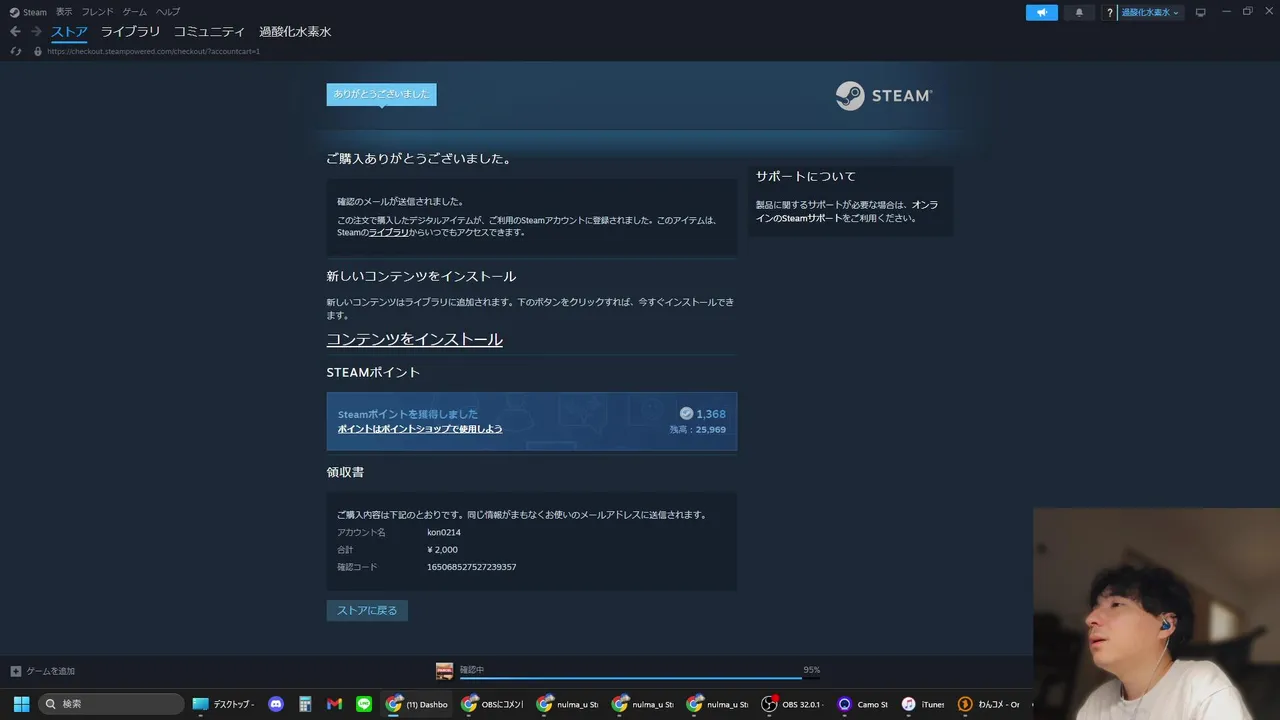Open the OBSにコメント Chrome taskbar window

click(x=492, y=704)
